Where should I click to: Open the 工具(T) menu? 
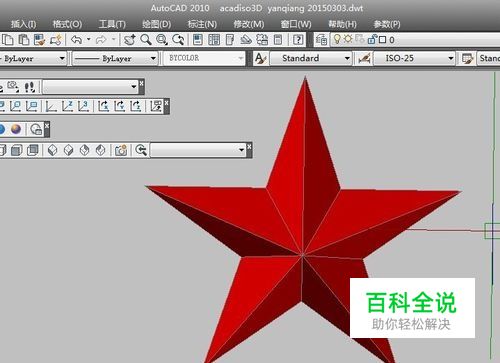point(112,24)
